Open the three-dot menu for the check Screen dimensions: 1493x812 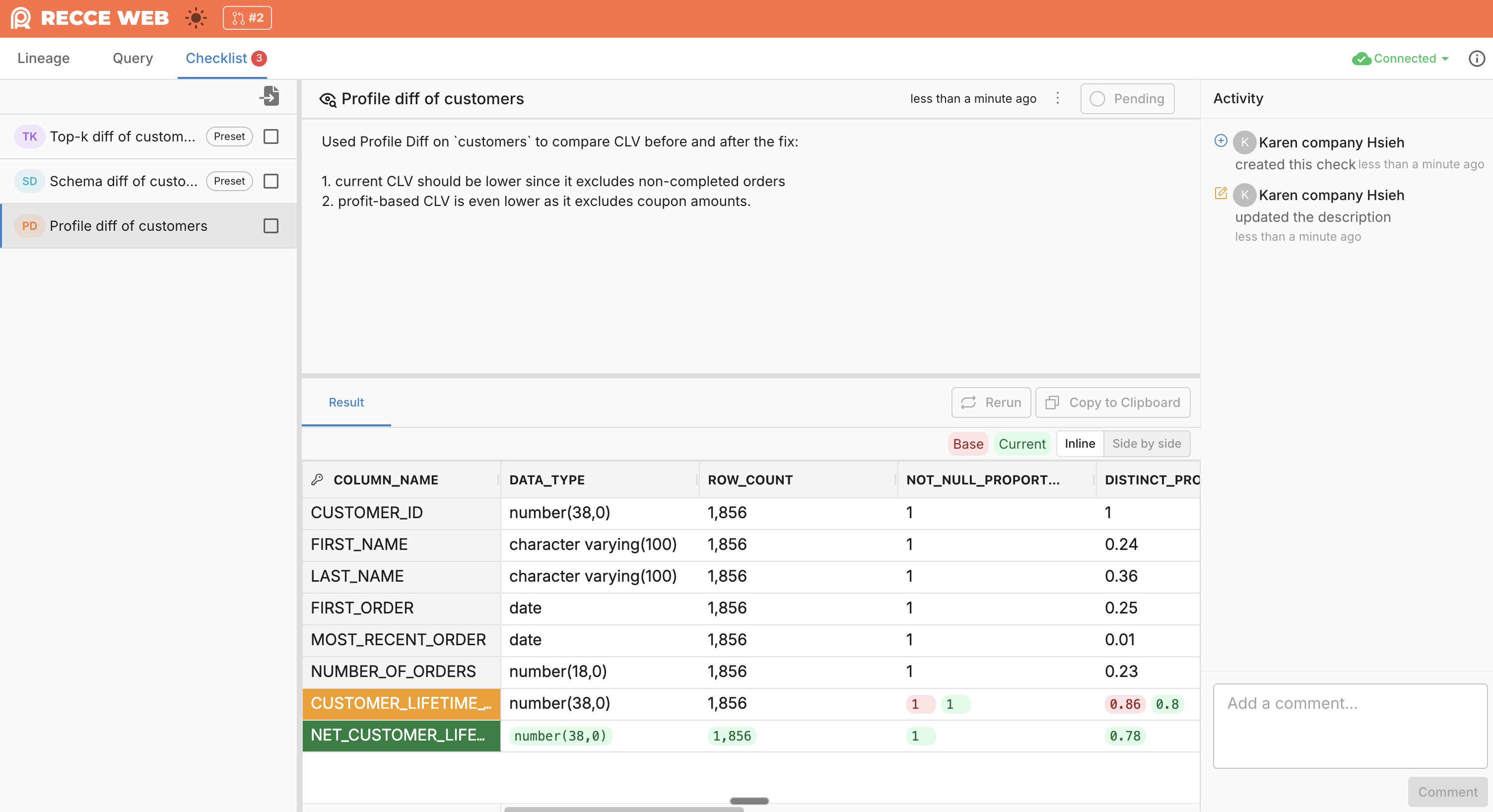pos(1058,99)
